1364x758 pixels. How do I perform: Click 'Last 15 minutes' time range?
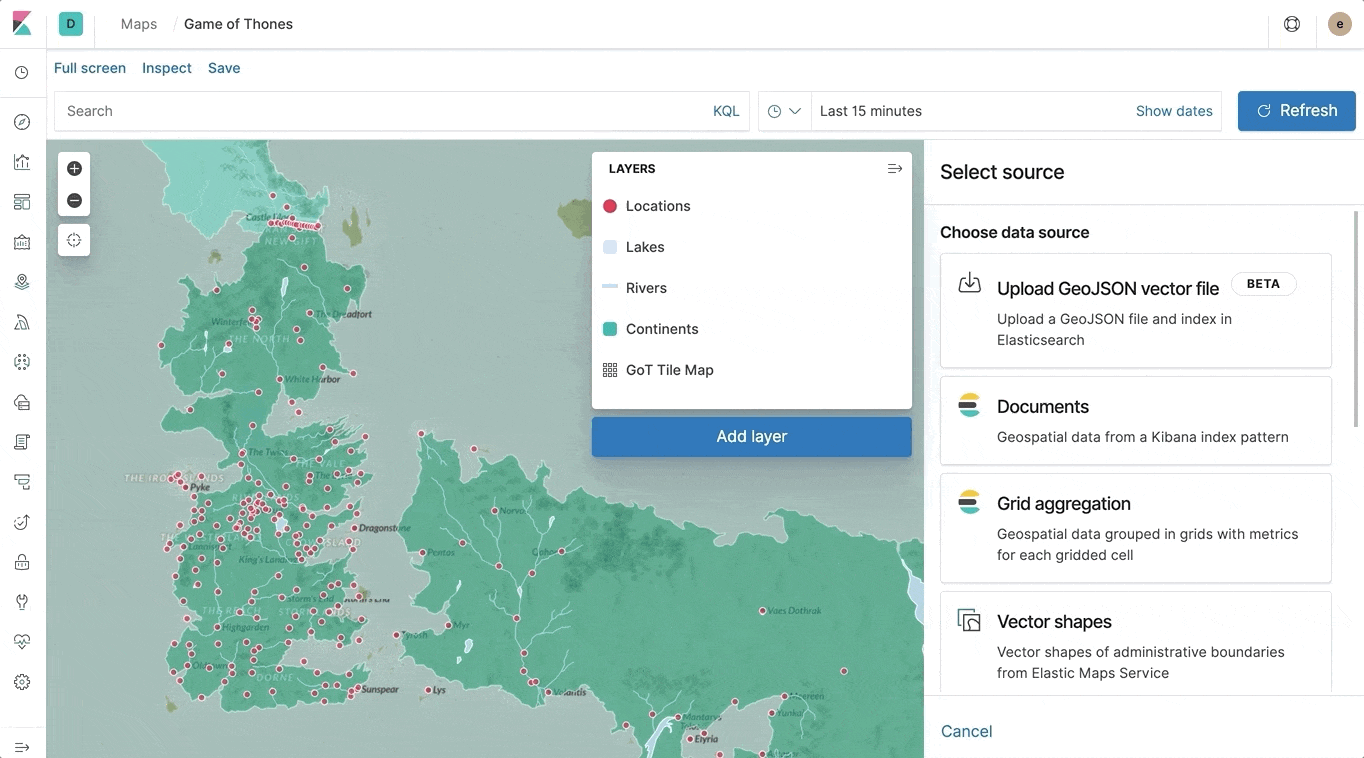[x=871, y=111]
